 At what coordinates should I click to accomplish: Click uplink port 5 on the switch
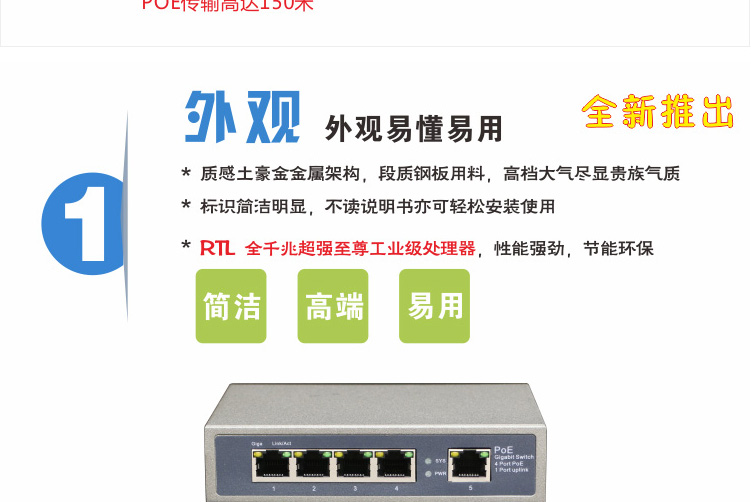tap(469, 464)
